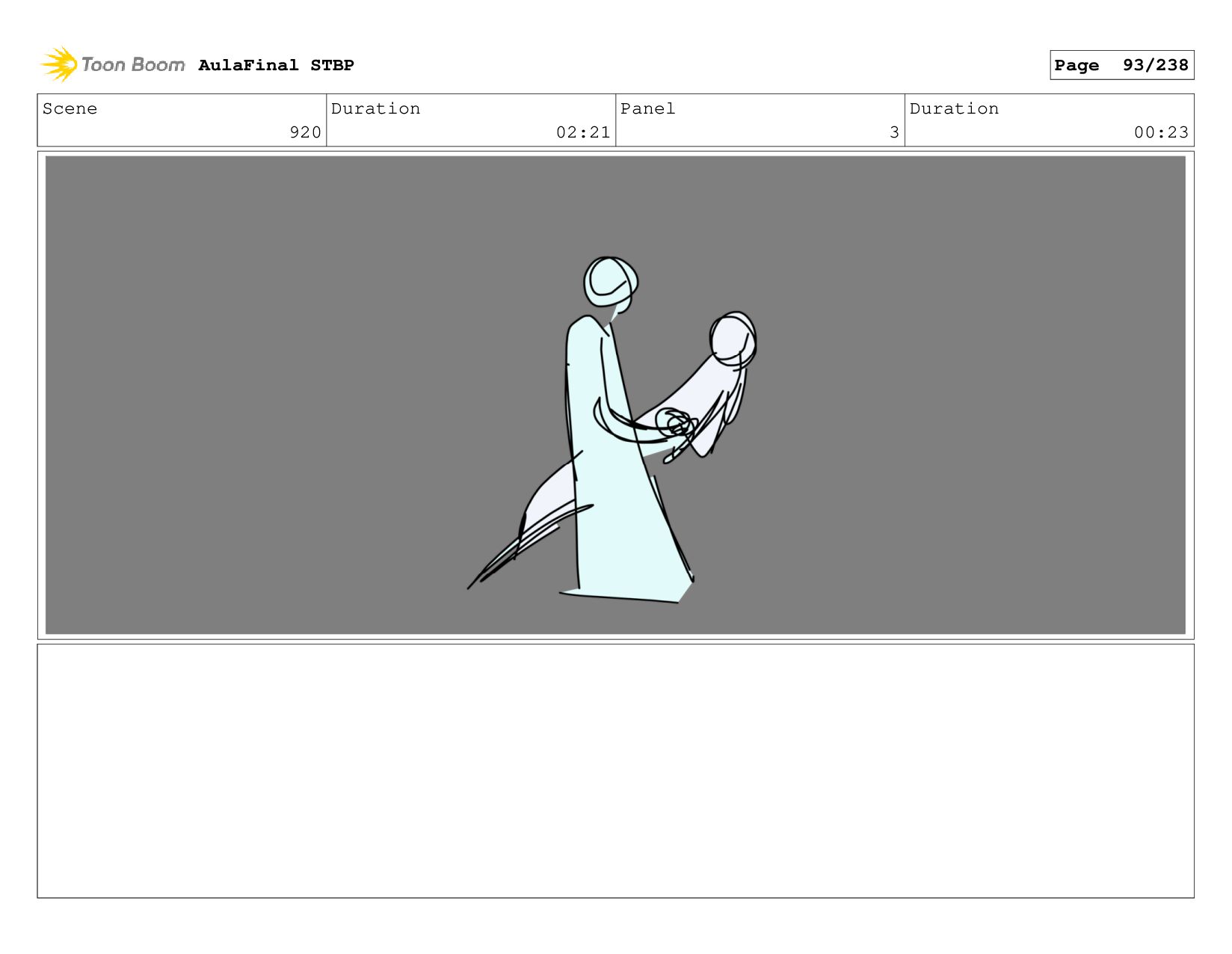Screen dimensions: 1232x954
Task: Click the storyboard panel drawing
Action: click(x=615, y=395)
